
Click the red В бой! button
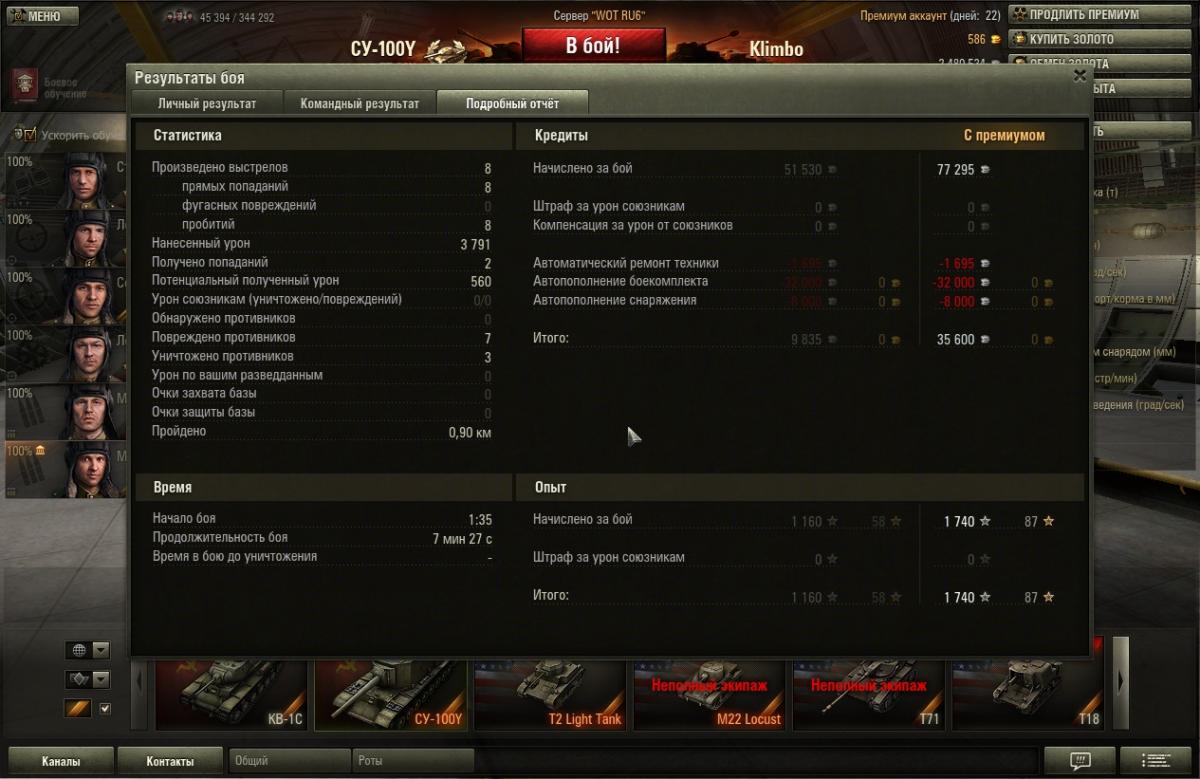click(593, 46)
